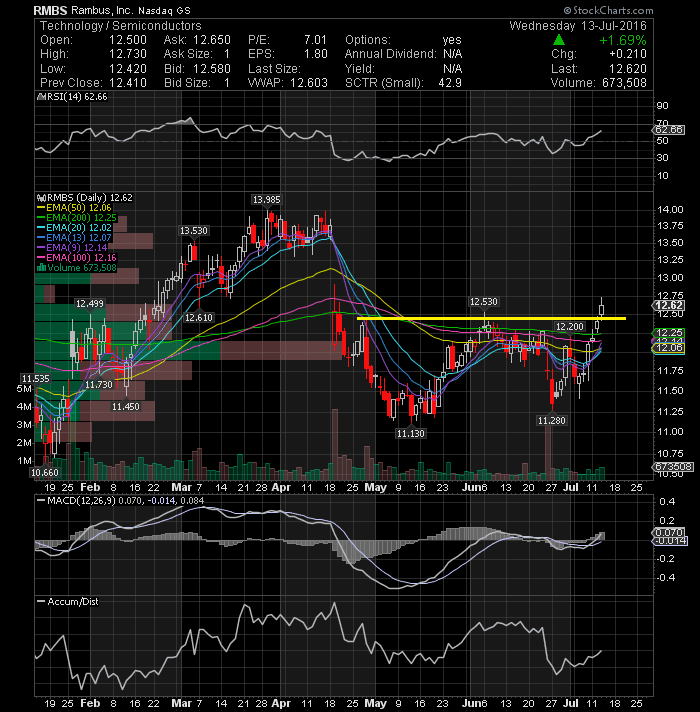Click the High value 12.730

(128, 54)
